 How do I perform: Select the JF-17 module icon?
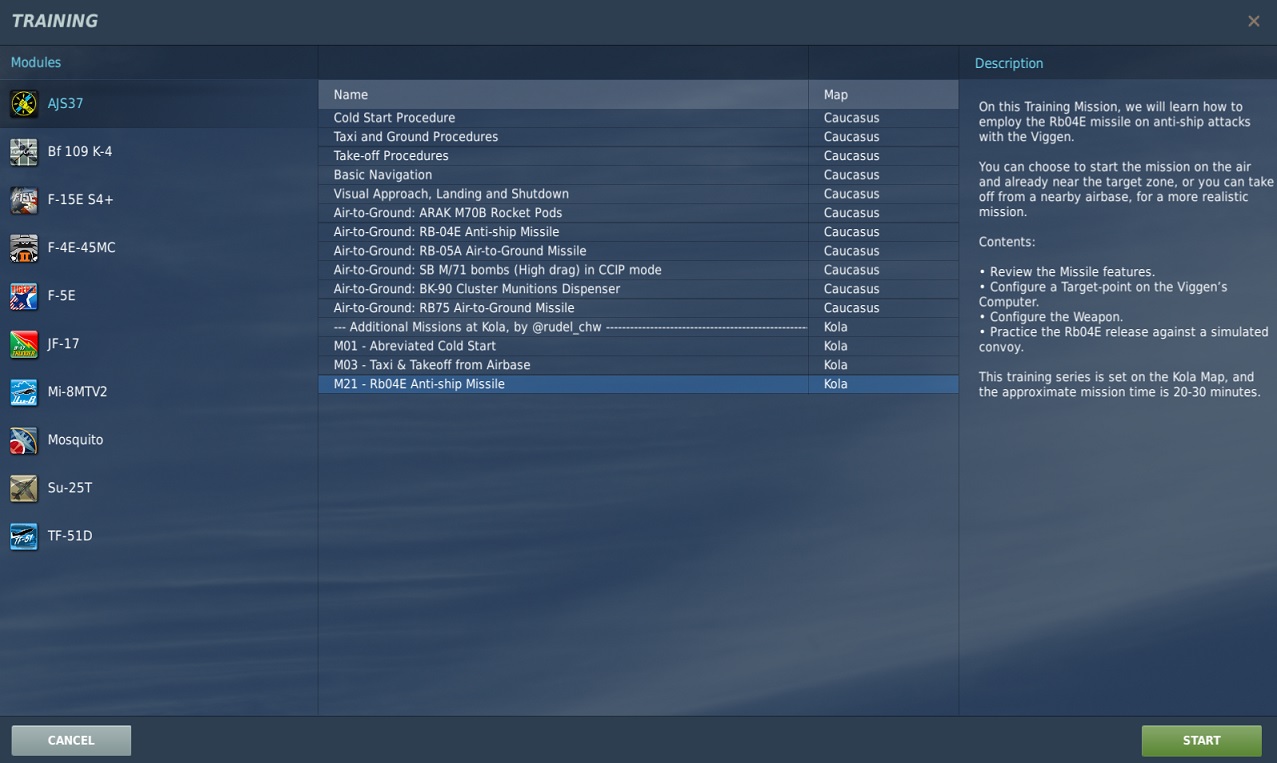point(24,344)
